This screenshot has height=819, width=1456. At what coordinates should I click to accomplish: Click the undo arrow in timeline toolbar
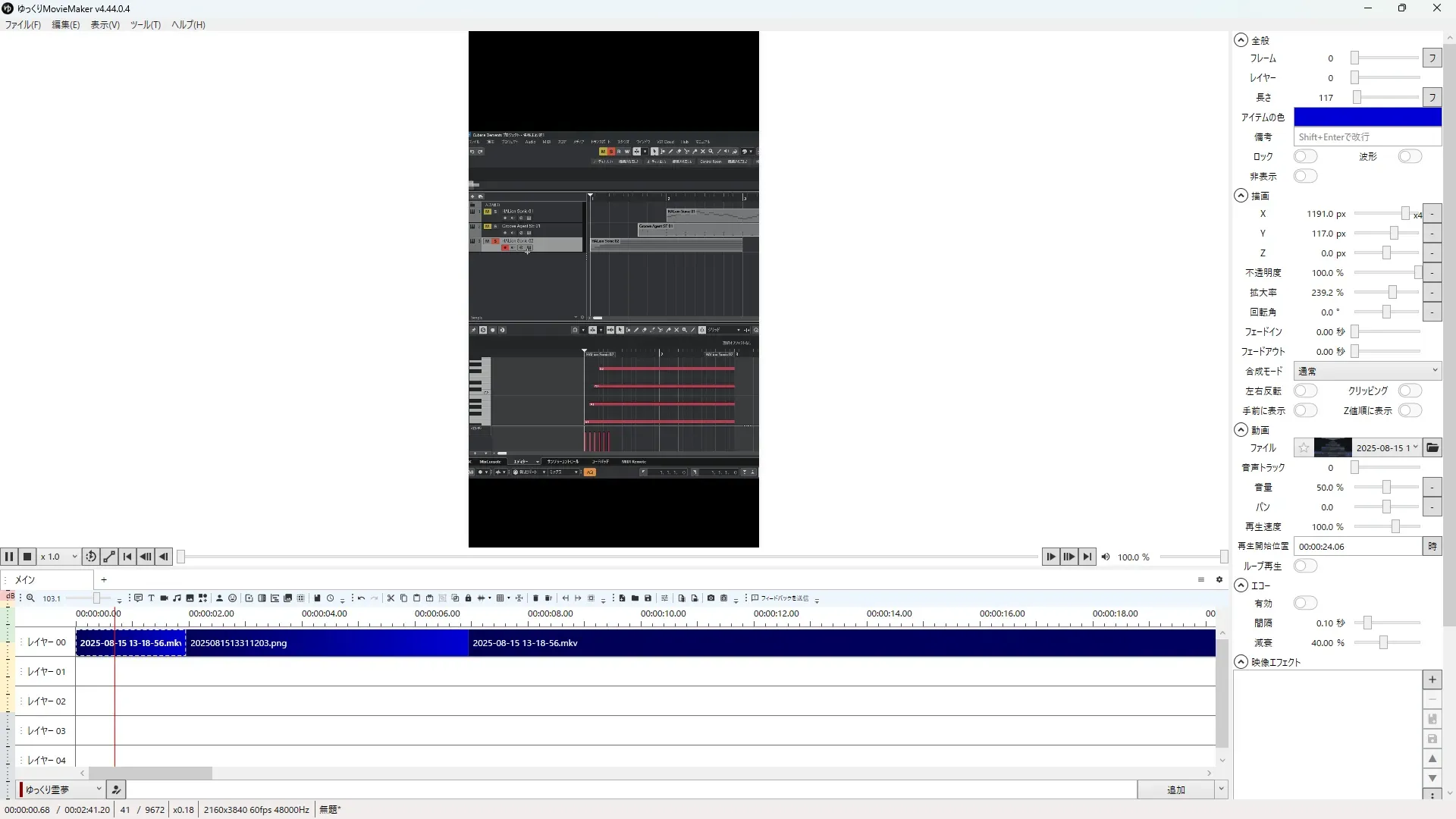(361, 598)
